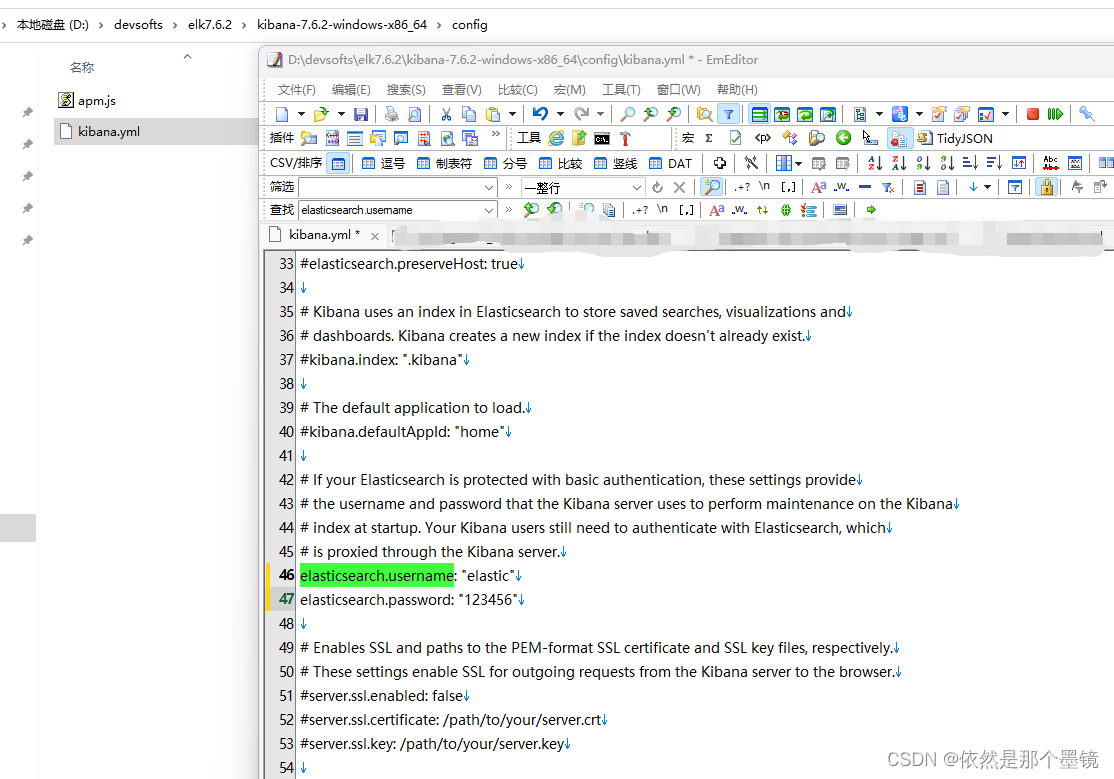Open the dropdown arrow next to Open folder icon
Image resolution: width=1114 pixels, height=779 pixels.
(341, 114)
